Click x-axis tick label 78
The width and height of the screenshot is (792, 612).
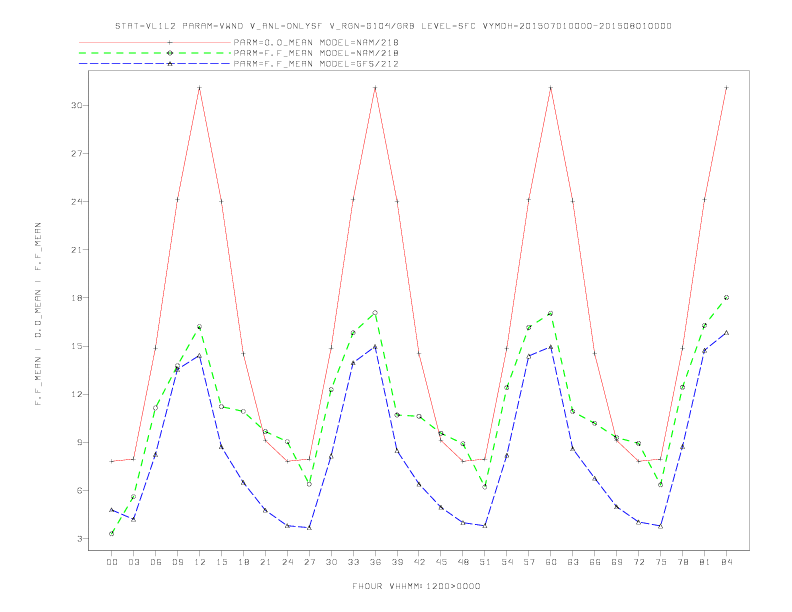pyautogui.click(x=683, y=562)
